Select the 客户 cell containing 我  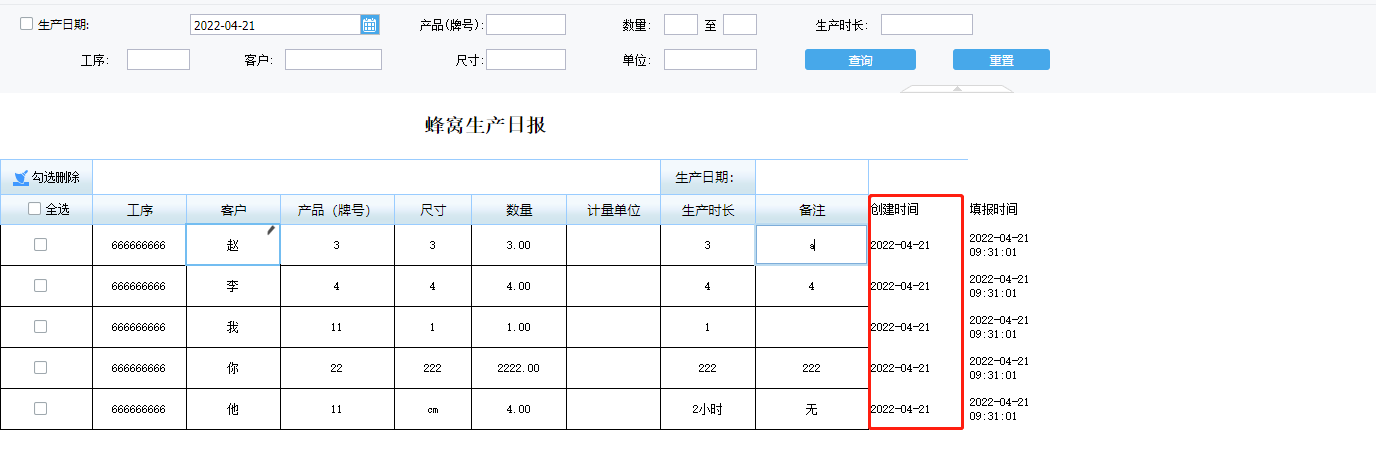(x=233, y=327)
